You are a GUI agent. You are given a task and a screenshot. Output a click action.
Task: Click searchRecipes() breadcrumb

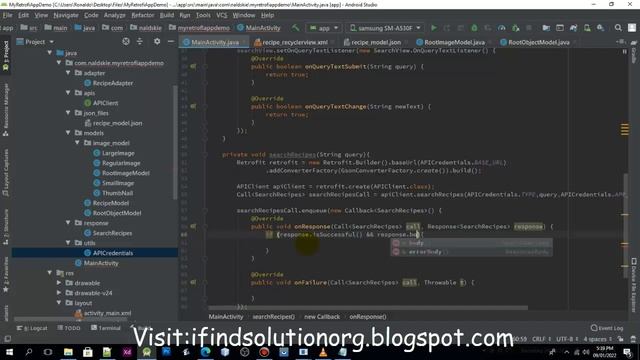coord(273,316)
